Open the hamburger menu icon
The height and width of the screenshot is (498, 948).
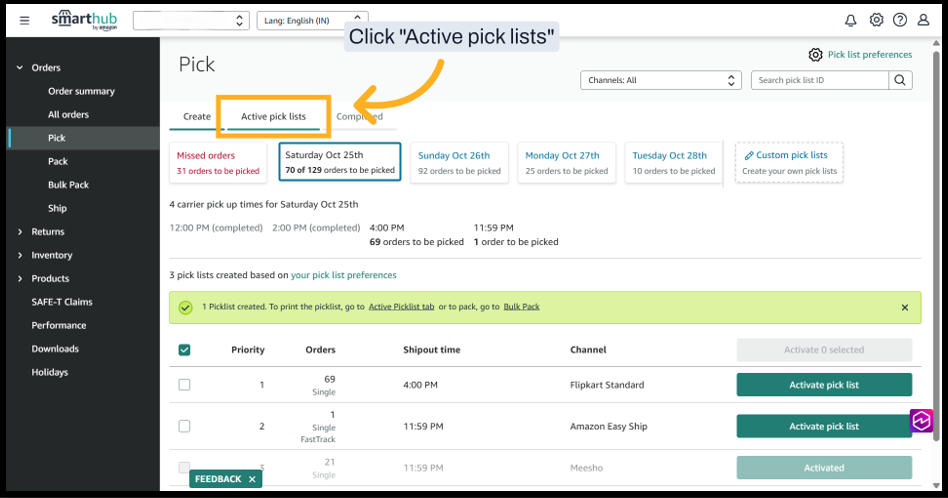[x=25, y=20]
